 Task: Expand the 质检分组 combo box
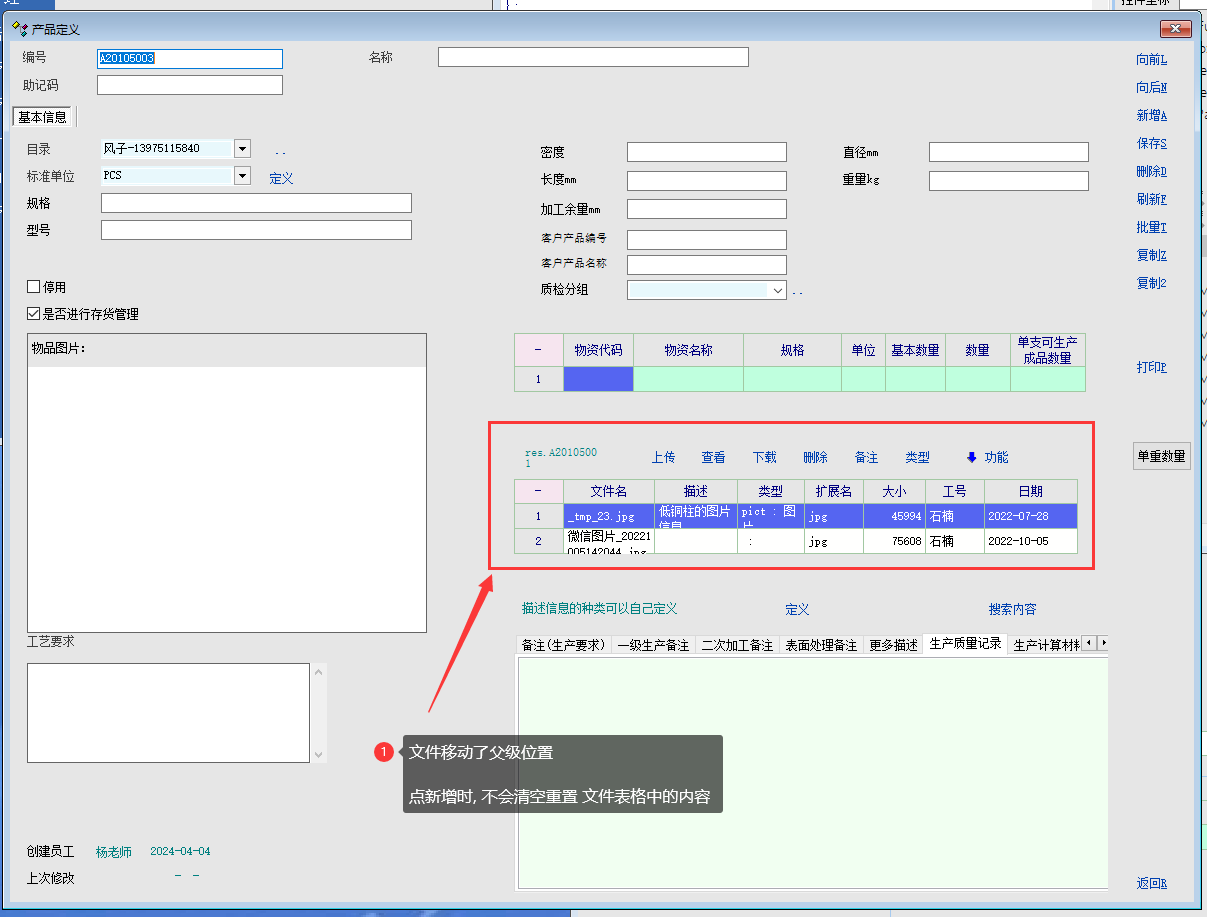[778, 290]
